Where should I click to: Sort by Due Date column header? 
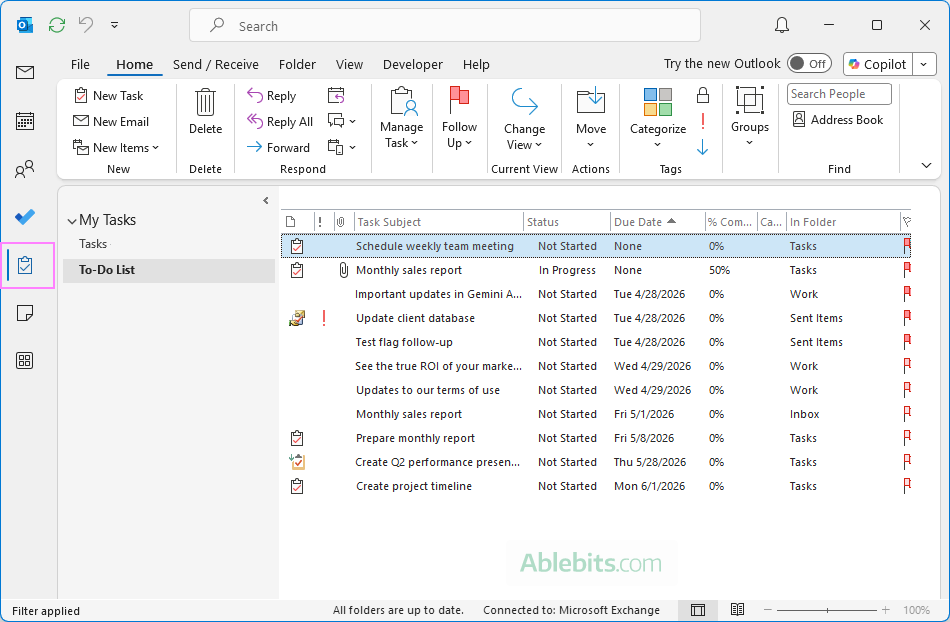click(x=657, y=222)
